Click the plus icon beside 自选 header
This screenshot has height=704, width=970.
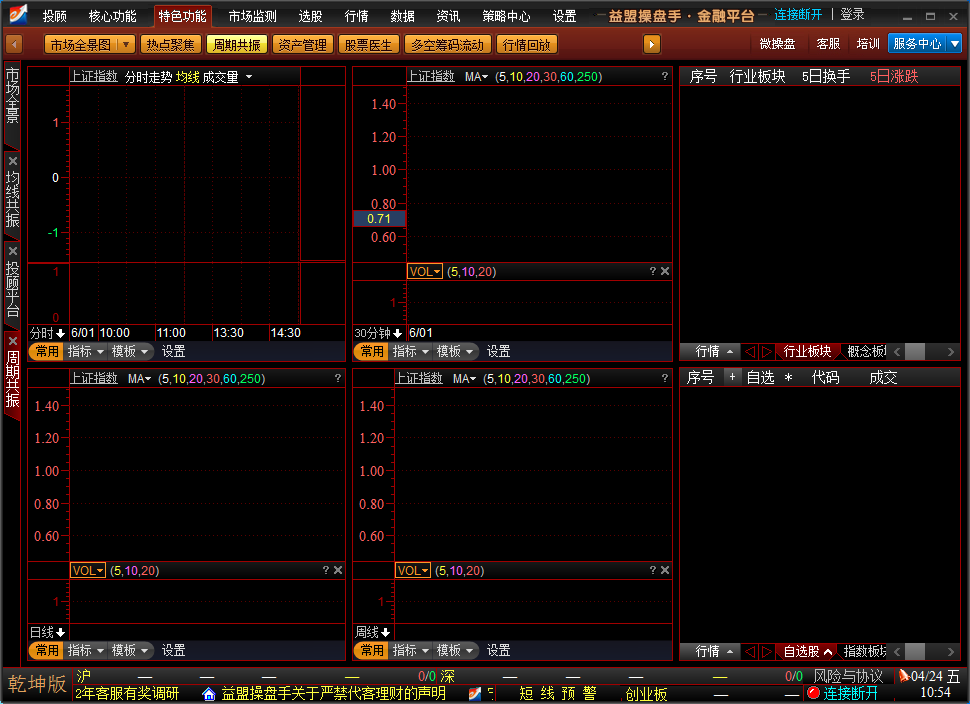tap(731, 377)
